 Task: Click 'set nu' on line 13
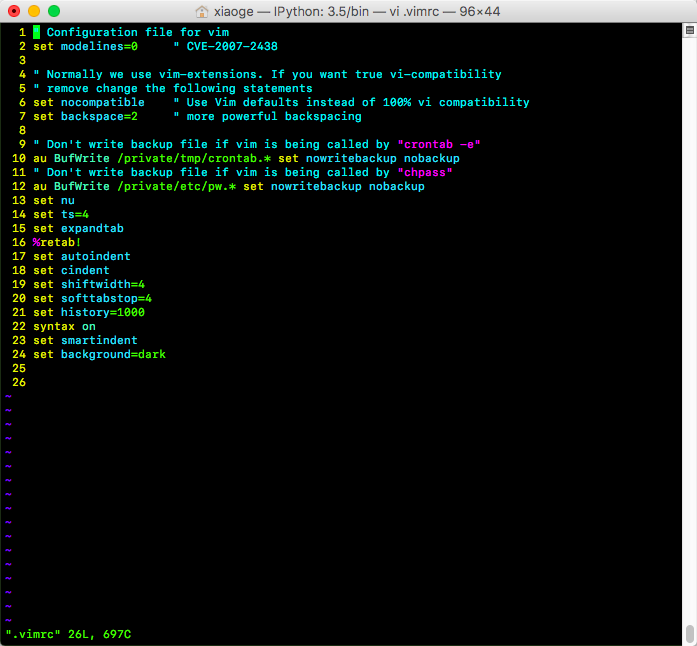click(x=54, y=201)
